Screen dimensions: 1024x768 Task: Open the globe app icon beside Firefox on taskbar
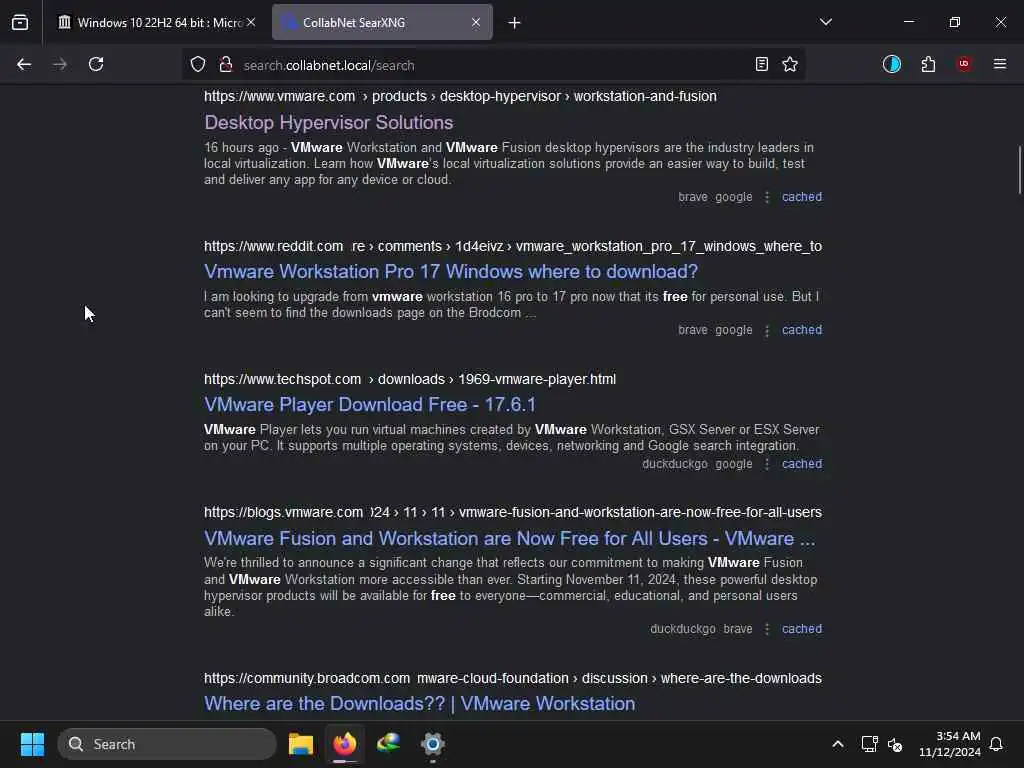click(389, 744)
